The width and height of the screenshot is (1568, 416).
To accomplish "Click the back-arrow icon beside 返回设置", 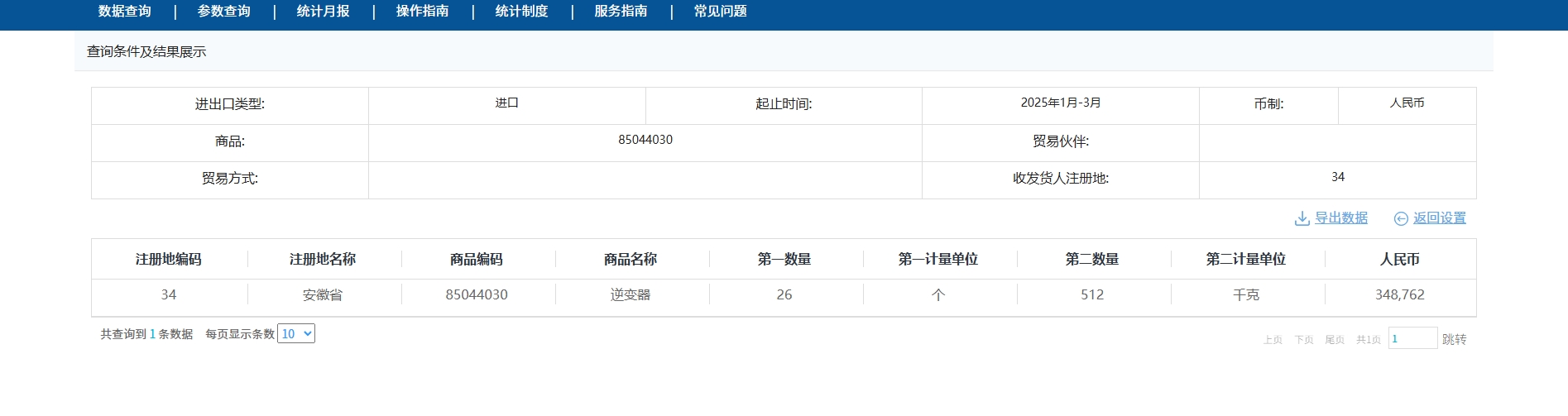I will coord(1401,218).
